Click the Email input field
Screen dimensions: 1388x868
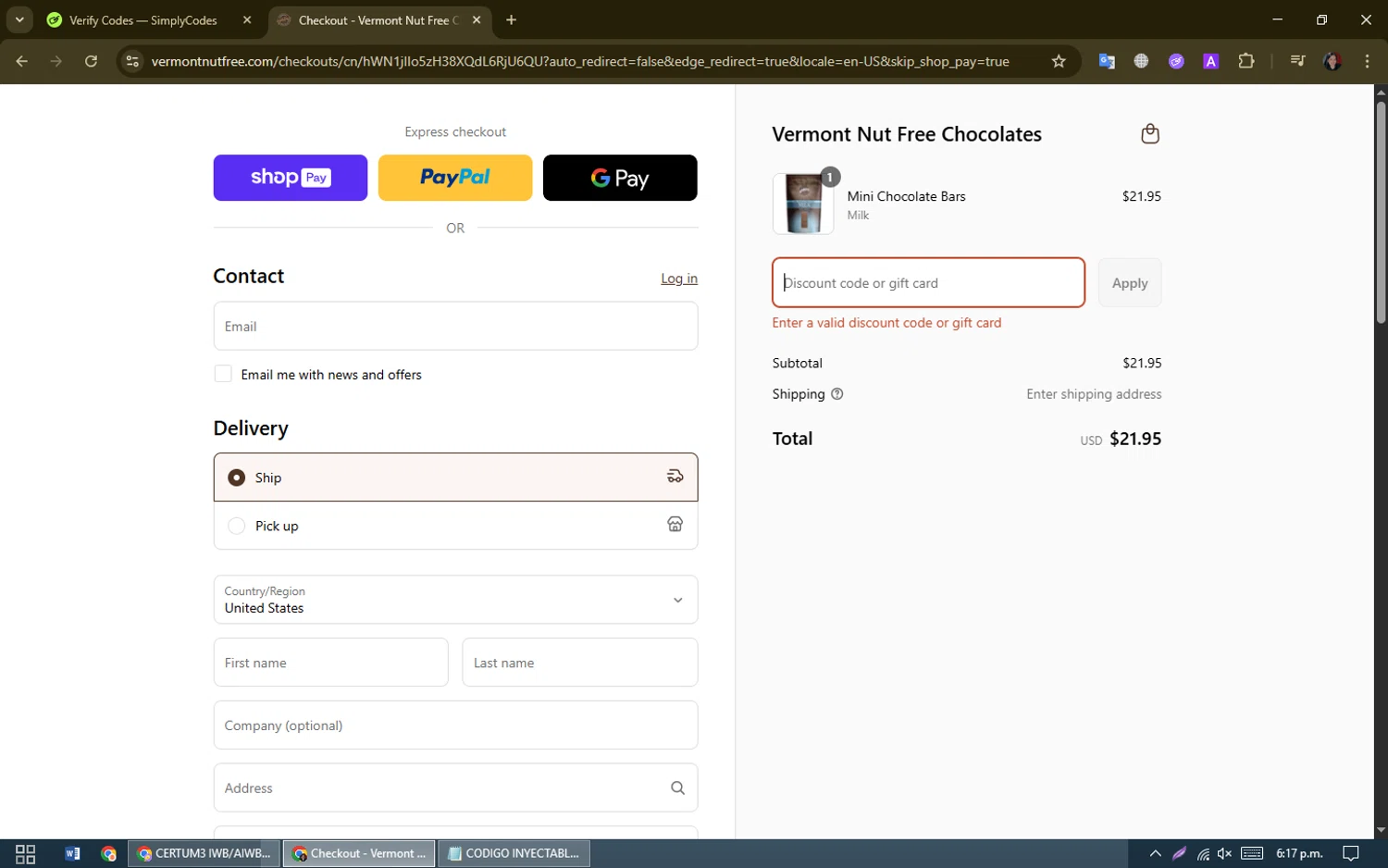[455, 326]
